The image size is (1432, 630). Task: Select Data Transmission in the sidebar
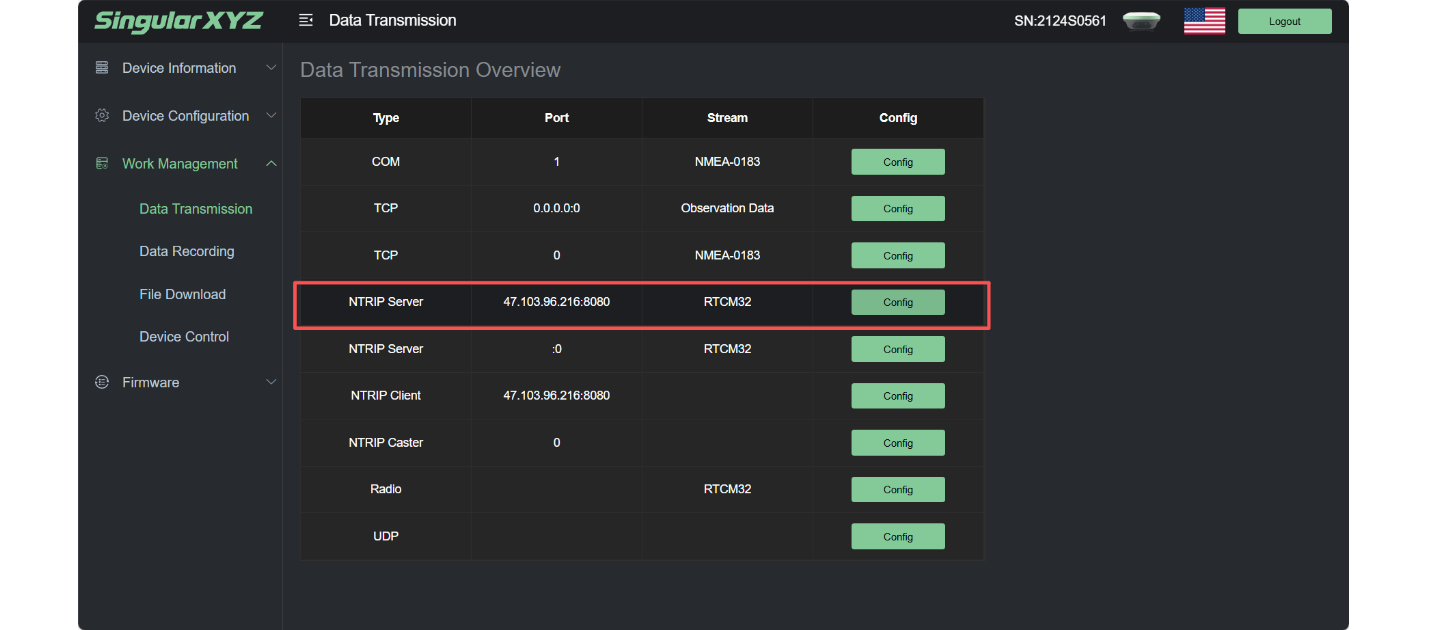[196, 209]
